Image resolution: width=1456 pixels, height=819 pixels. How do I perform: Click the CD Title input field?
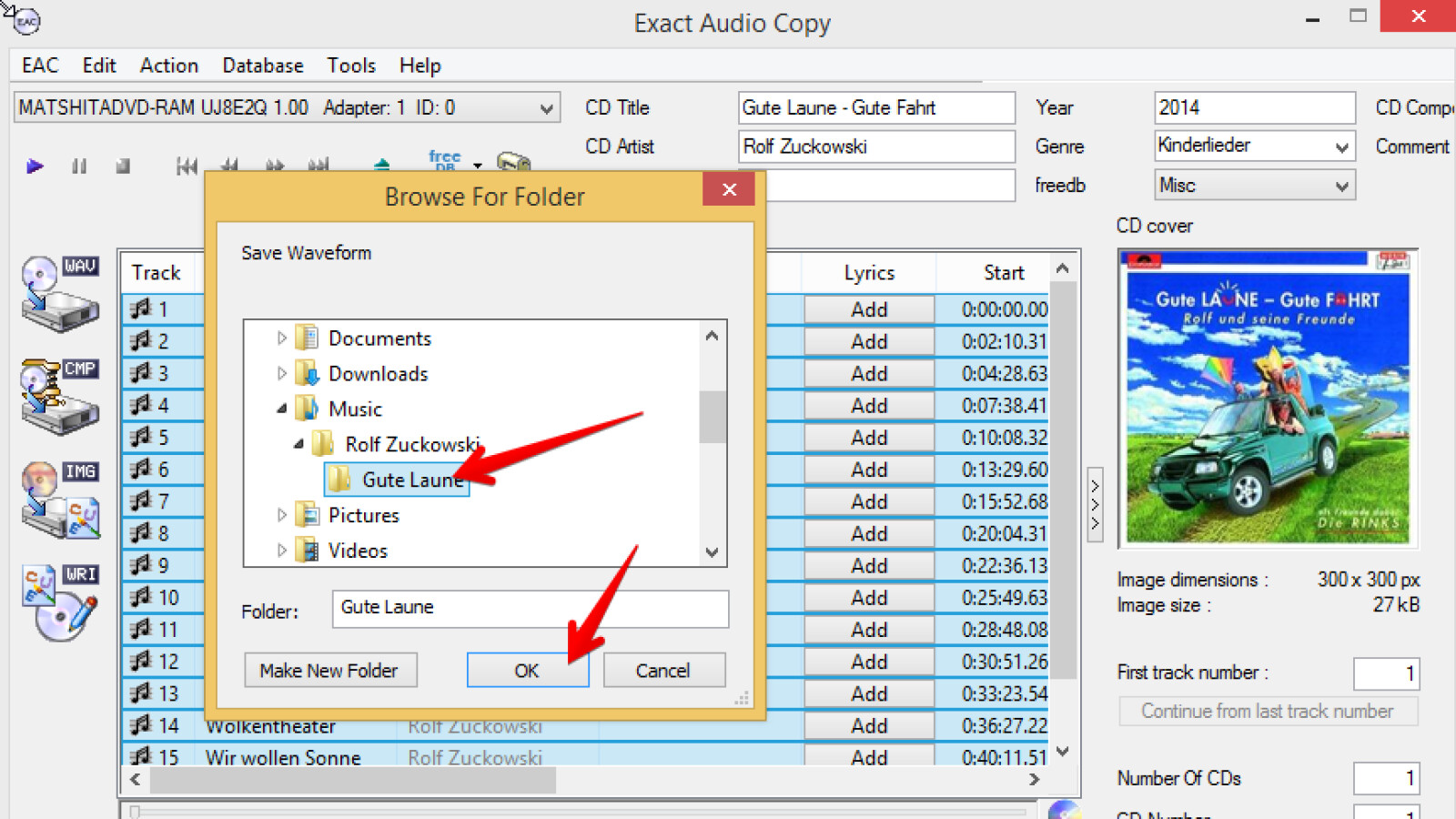[876, 107]
